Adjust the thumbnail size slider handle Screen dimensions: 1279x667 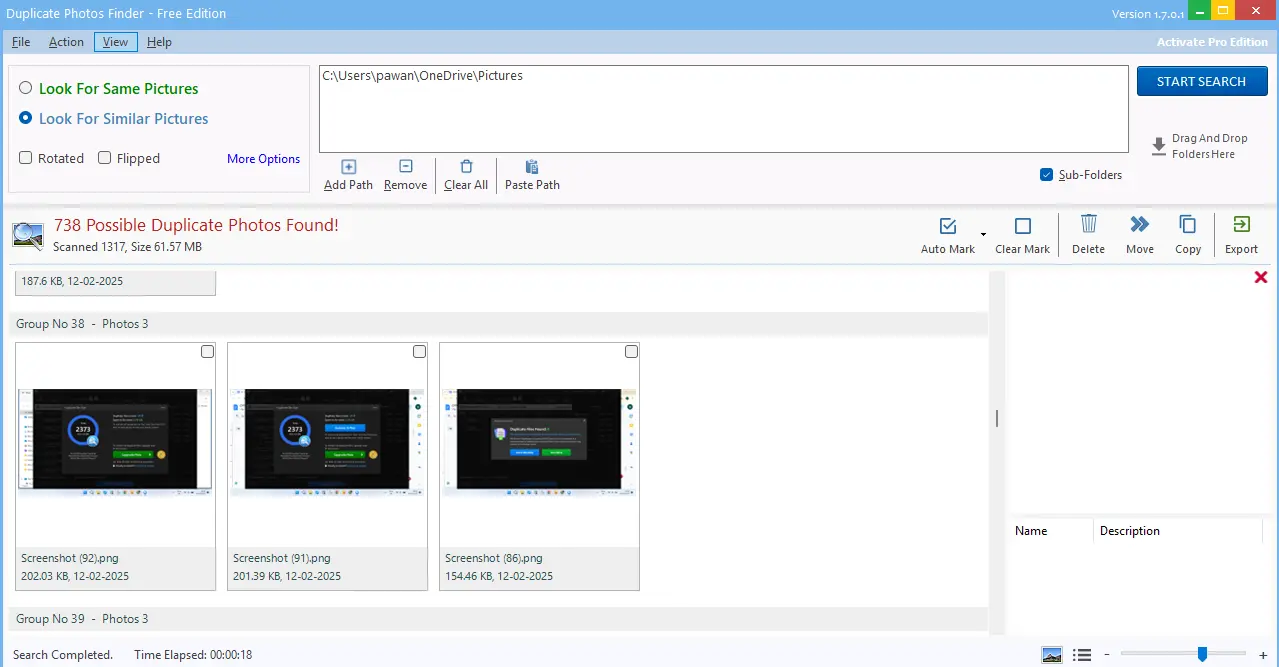pos(1202,654)
